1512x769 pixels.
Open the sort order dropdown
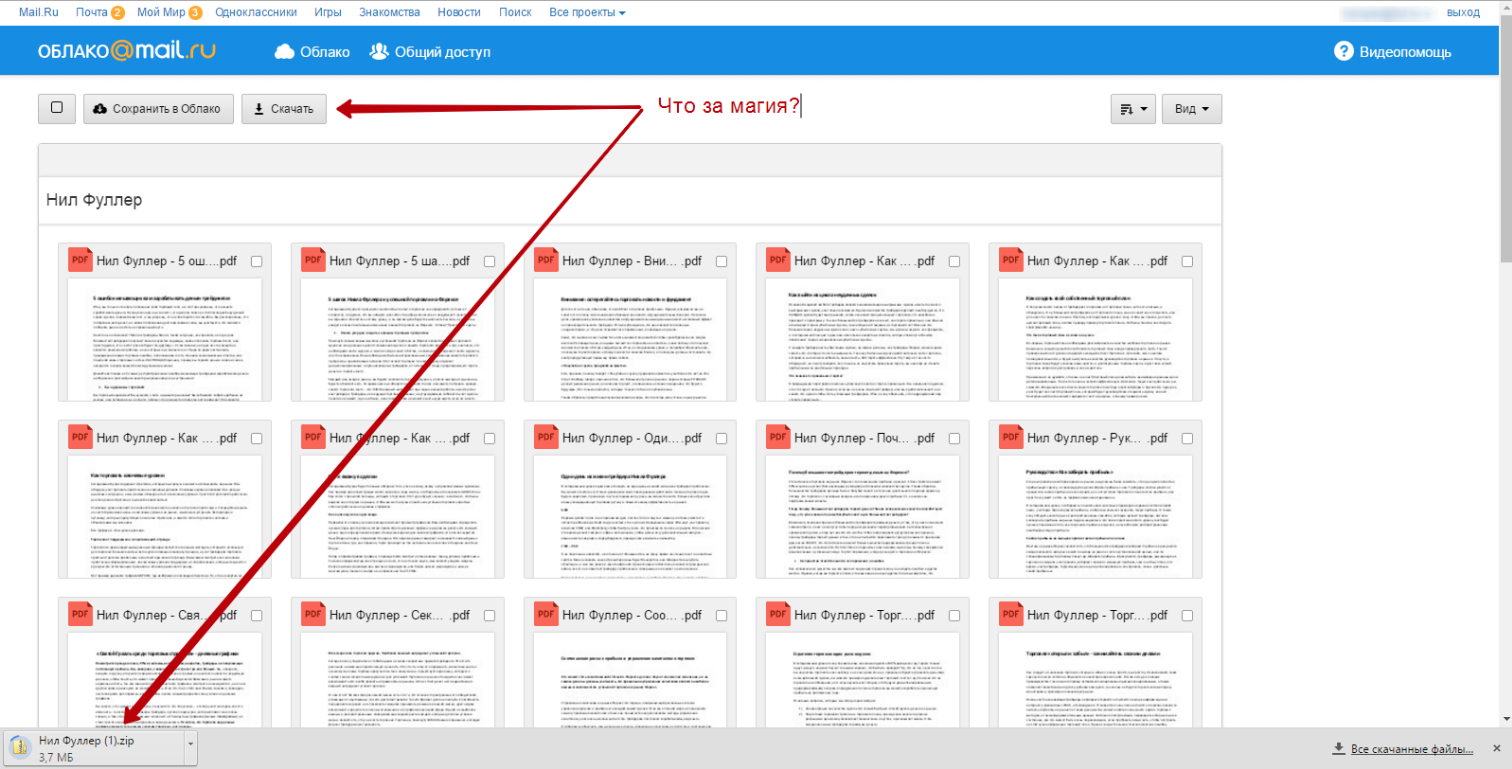pos(1132,109)
